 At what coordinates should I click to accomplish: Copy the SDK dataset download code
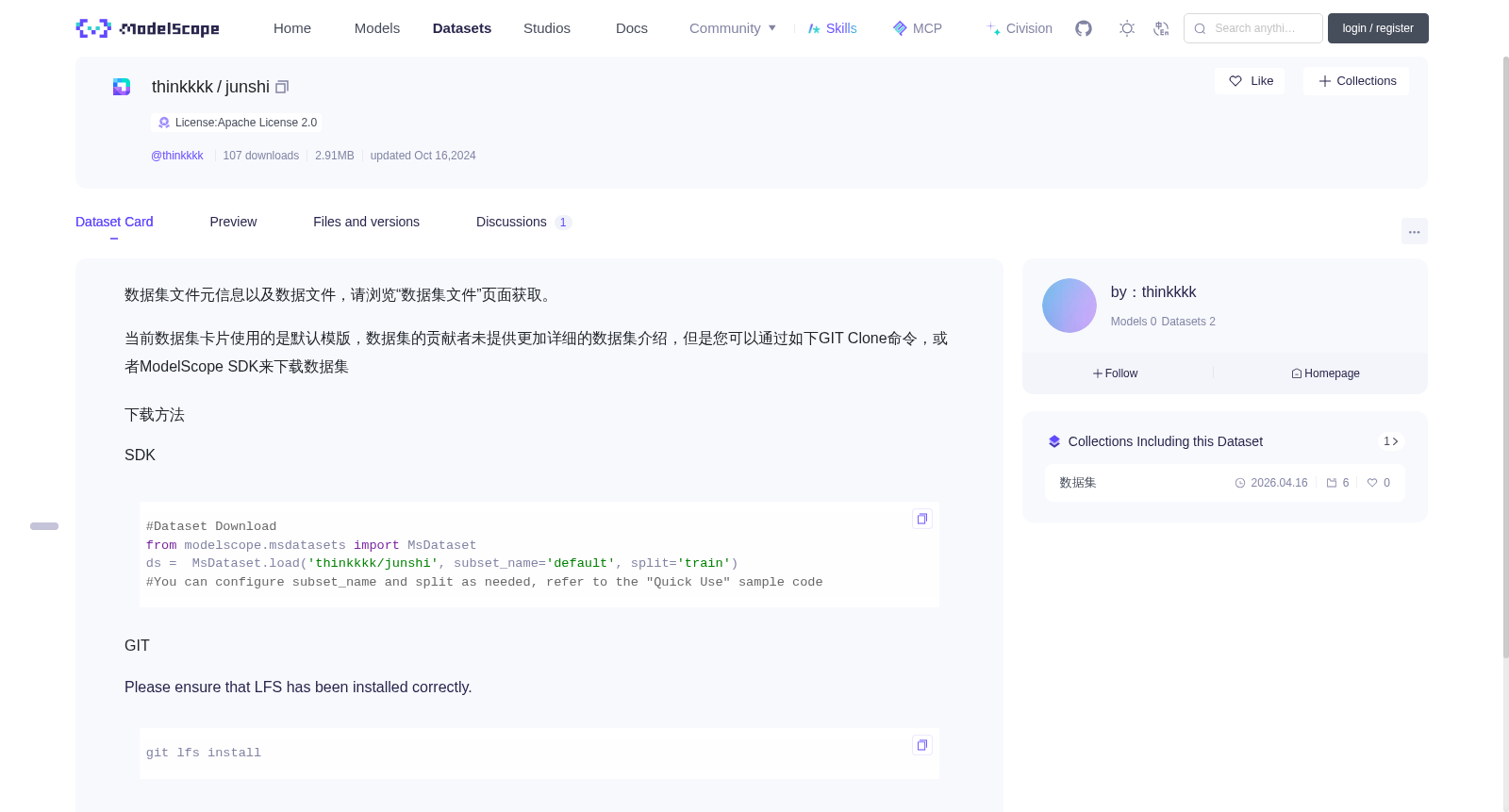click(x=922, y=519)
